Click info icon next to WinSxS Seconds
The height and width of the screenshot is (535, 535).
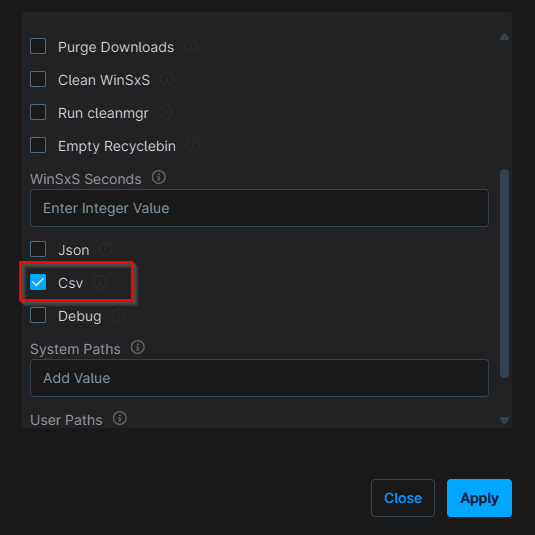click(x=159, y=177)
